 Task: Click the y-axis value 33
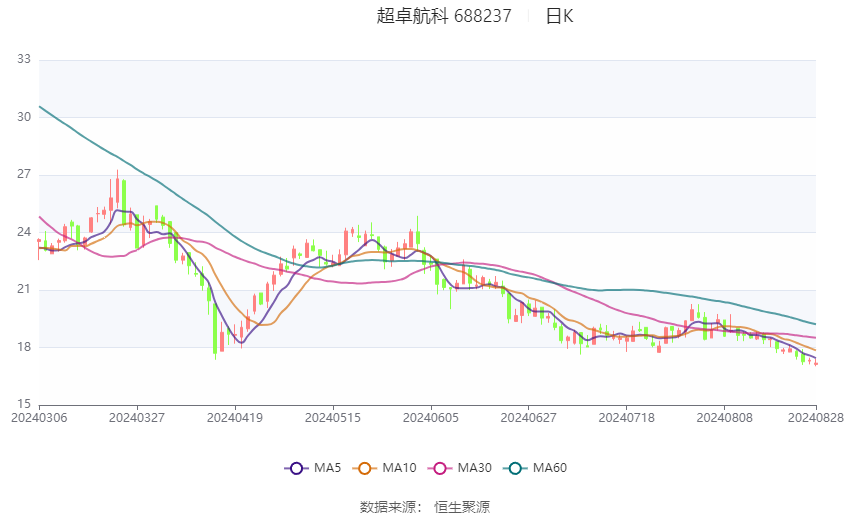pyautogui.click(x=24, y=59)
